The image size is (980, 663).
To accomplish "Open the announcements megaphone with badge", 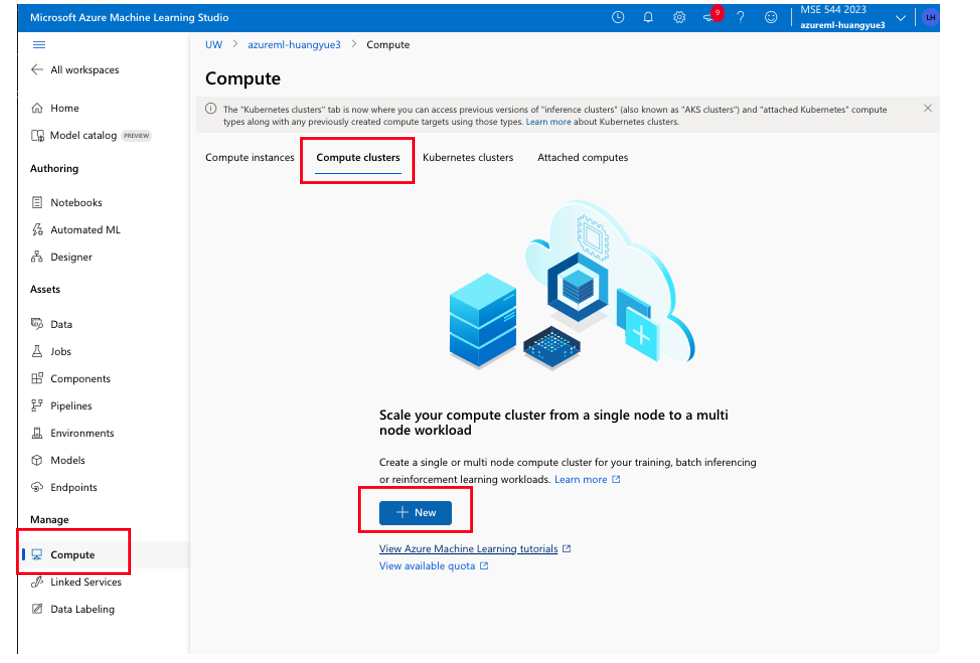I will point(712,16).
